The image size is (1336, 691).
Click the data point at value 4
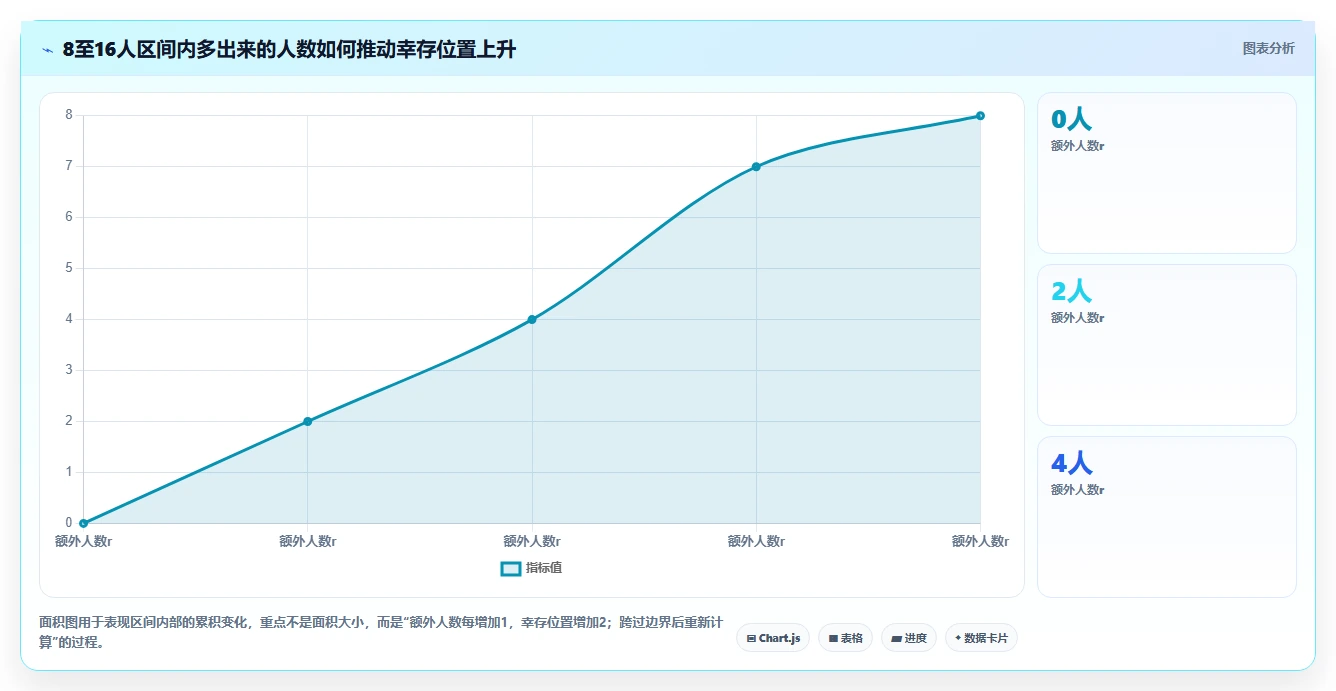click(x=532, y=319)
